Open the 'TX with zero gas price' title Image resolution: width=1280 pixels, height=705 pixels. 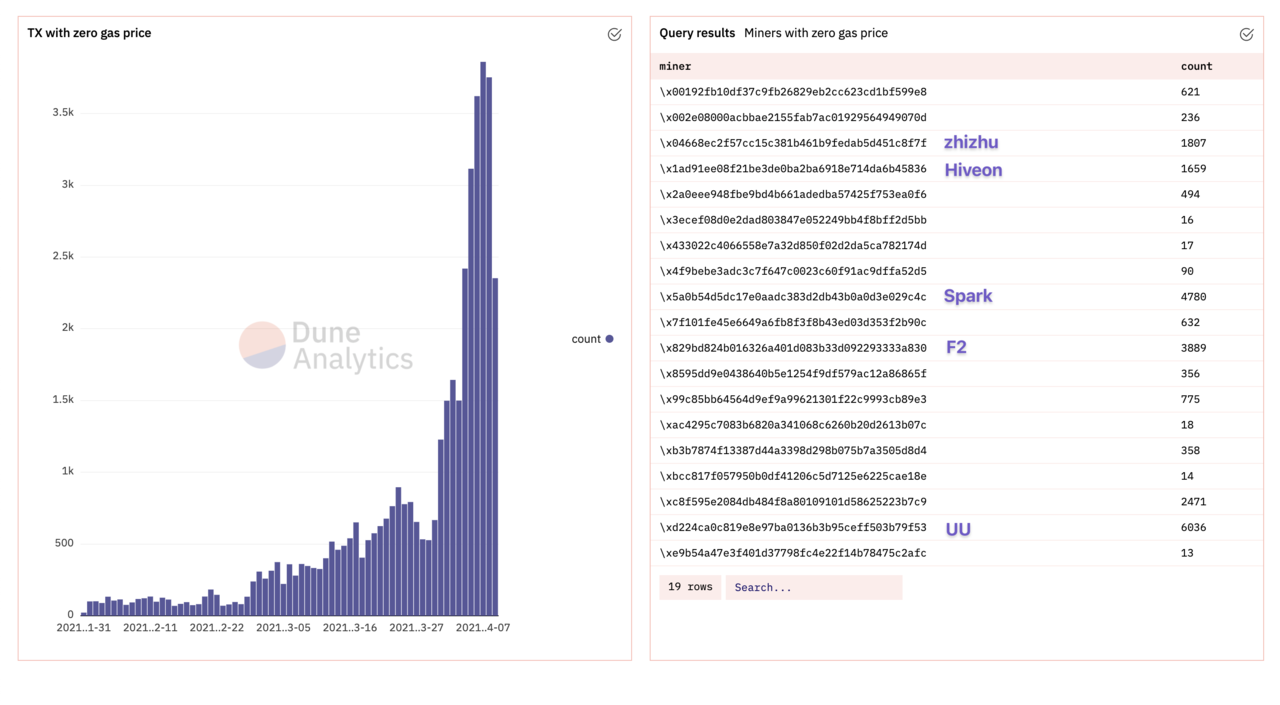click(x=89, y=33)
